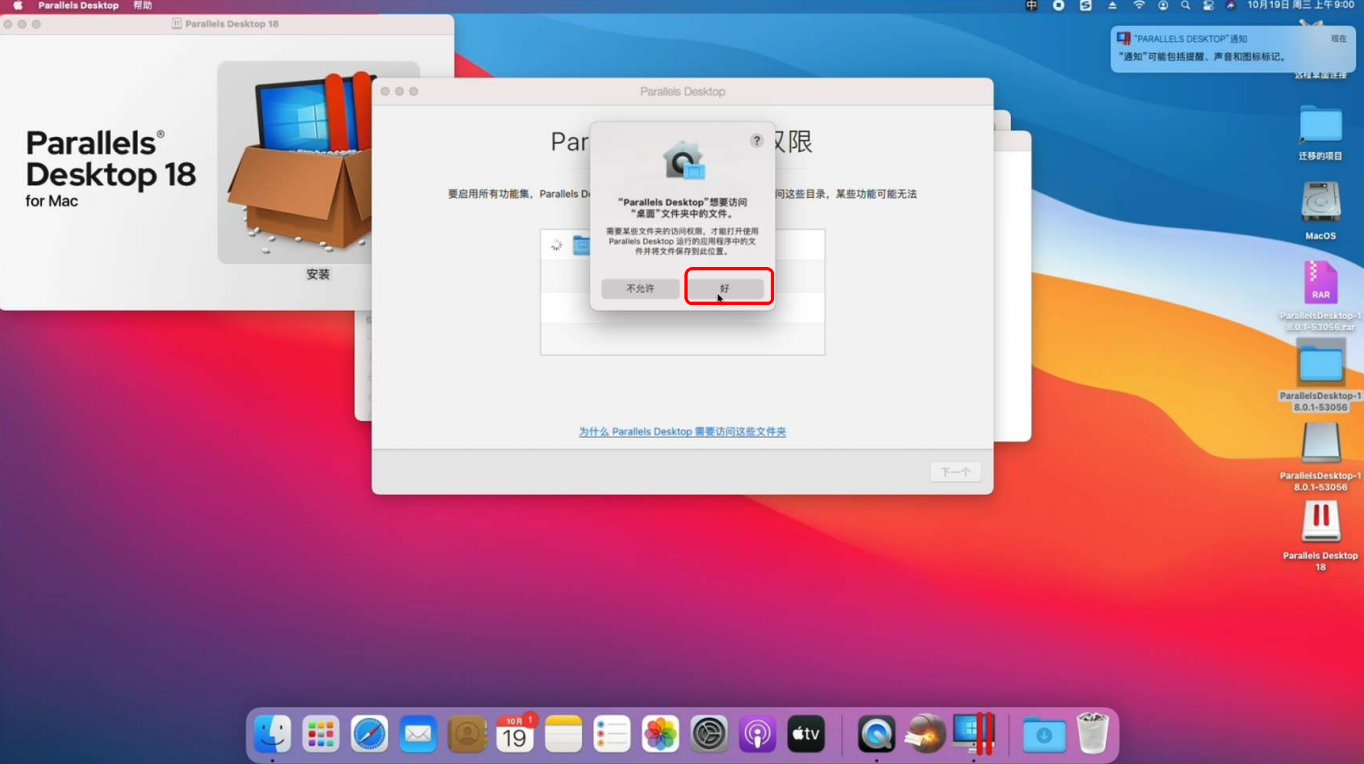This screenshot has height=764, width=1364.
Task: Click the Parallels Desktop 18 installer window title bar
Action: point(227,23)
